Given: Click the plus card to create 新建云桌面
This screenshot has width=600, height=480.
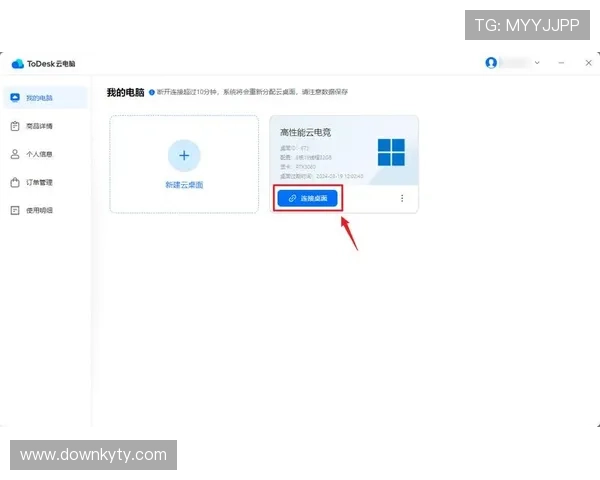Looking at the screenshot, I should point(184,164).
